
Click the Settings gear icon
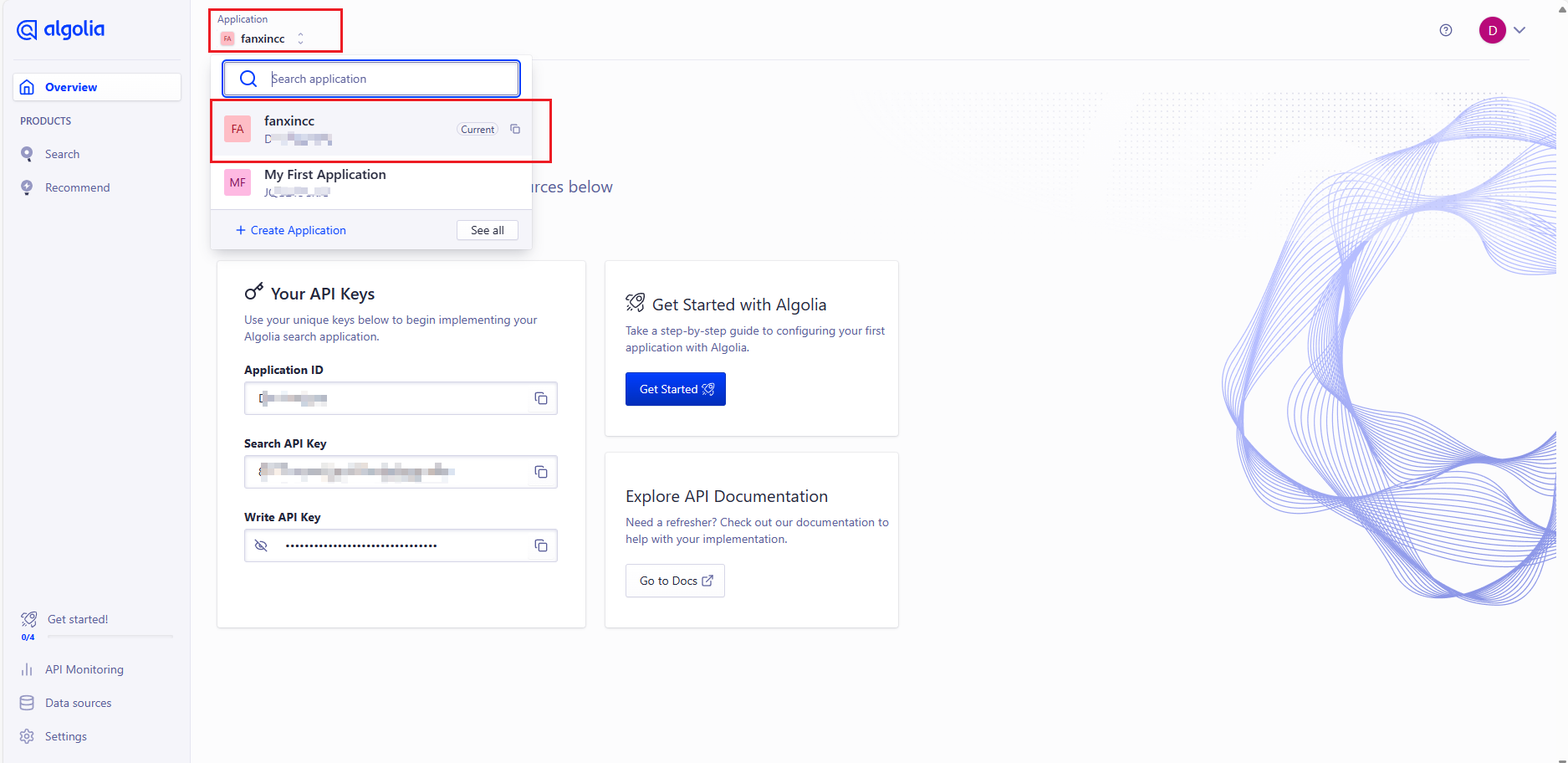coord(27,736)
